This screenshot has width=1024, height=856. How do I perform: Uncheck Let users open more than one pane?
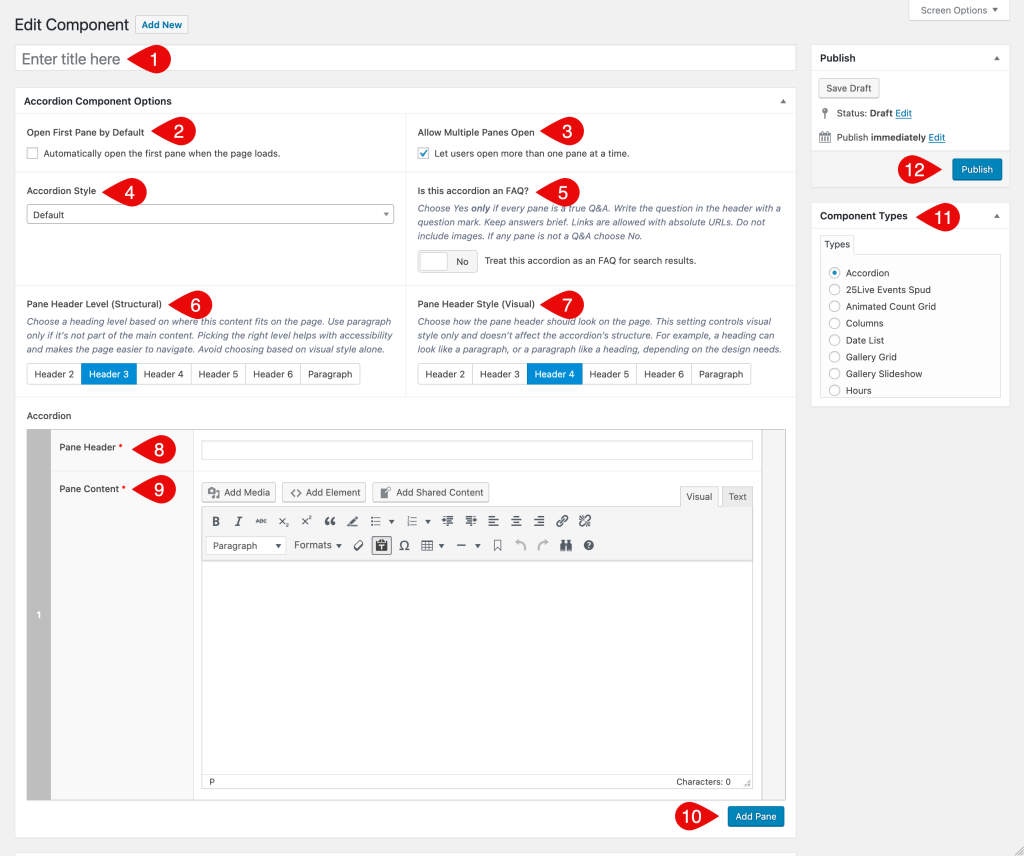(423, 152)
